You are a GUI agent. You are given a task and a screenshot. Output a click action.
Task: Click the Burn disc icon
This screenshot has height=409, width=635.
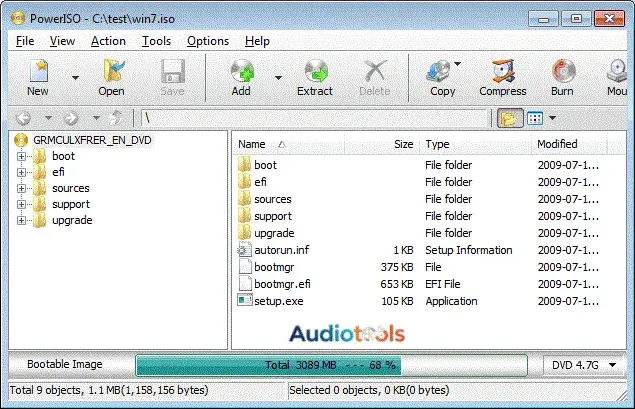pyautogui.click(x=563, y=71)
